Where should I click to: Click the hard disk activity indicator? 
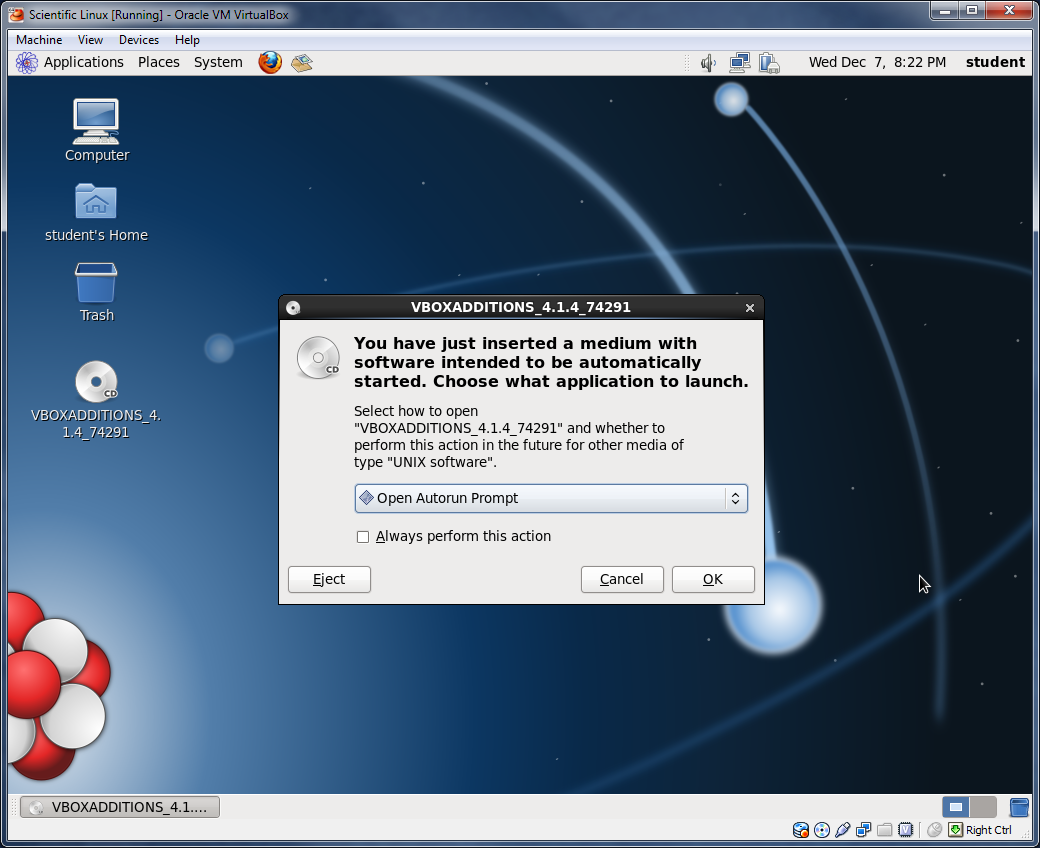click(801, 829)
